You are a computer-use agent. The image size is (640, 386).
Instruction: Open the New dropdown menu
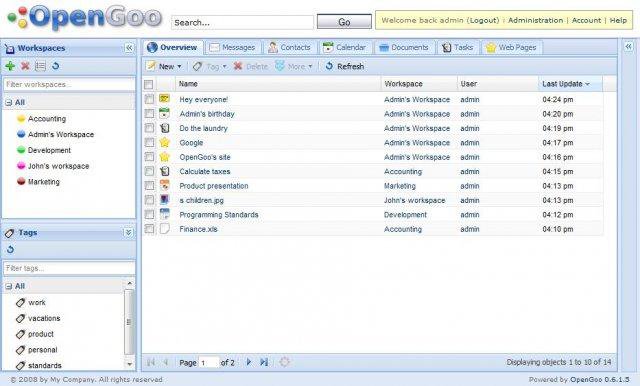[164, 66]
